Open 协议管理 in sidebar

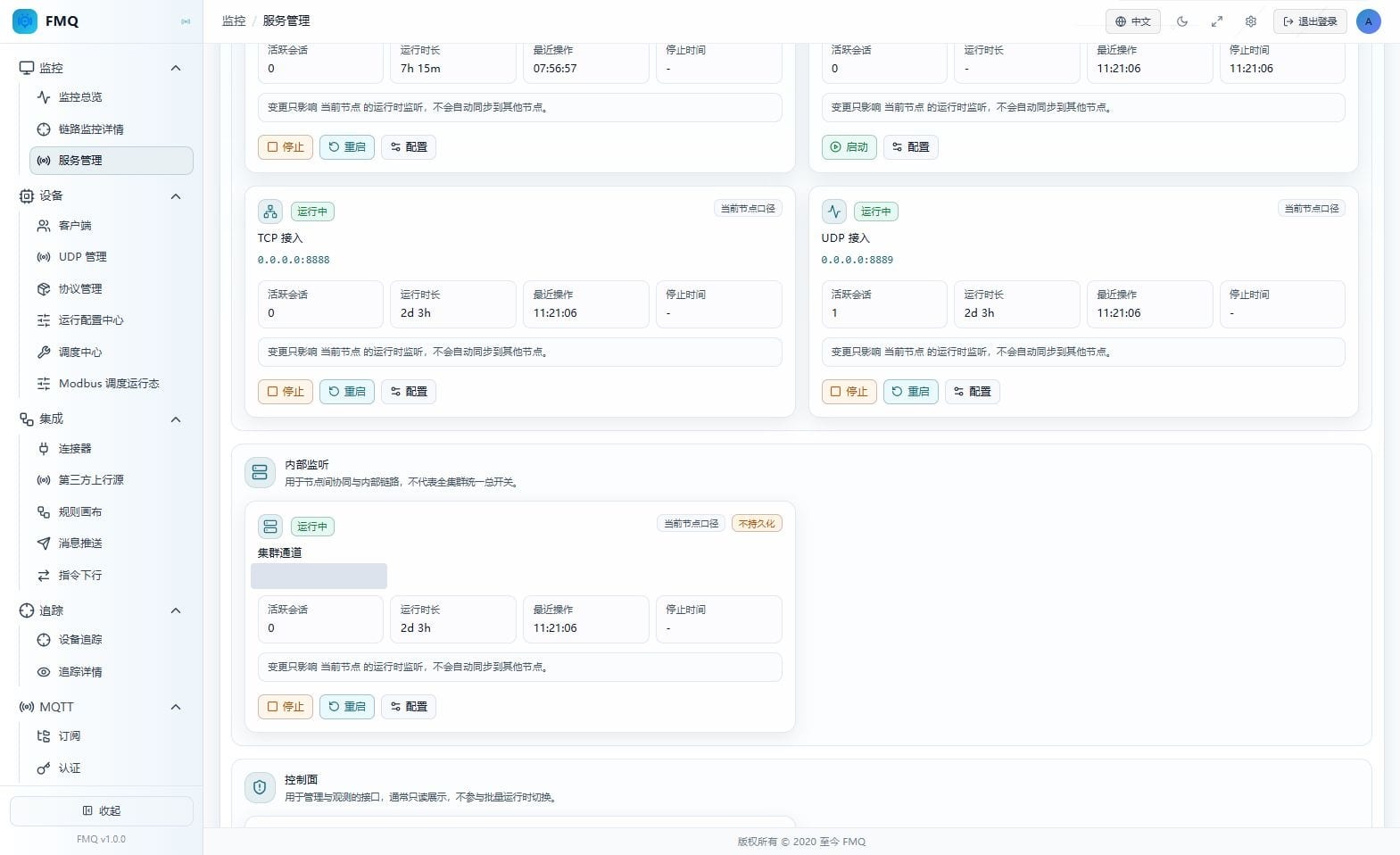[112, 289]
